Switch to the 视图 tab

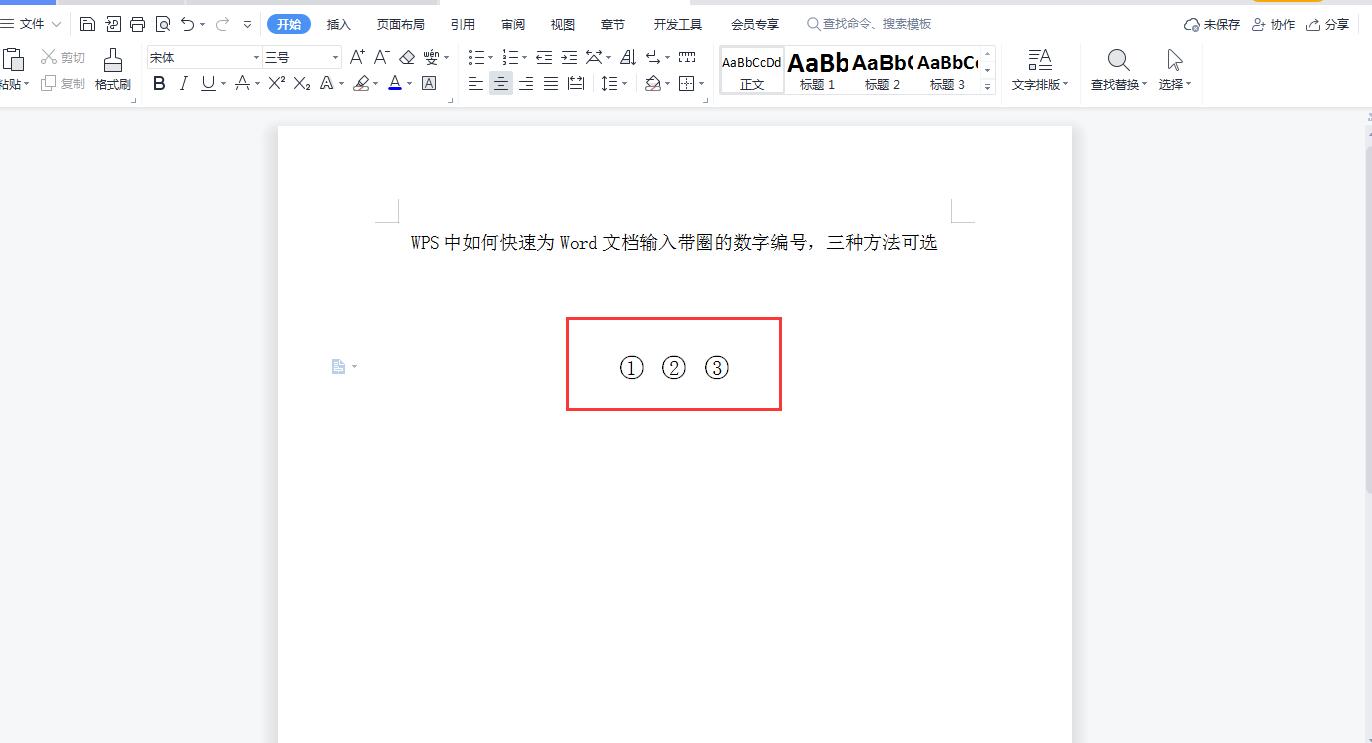[x=563, y=24]
